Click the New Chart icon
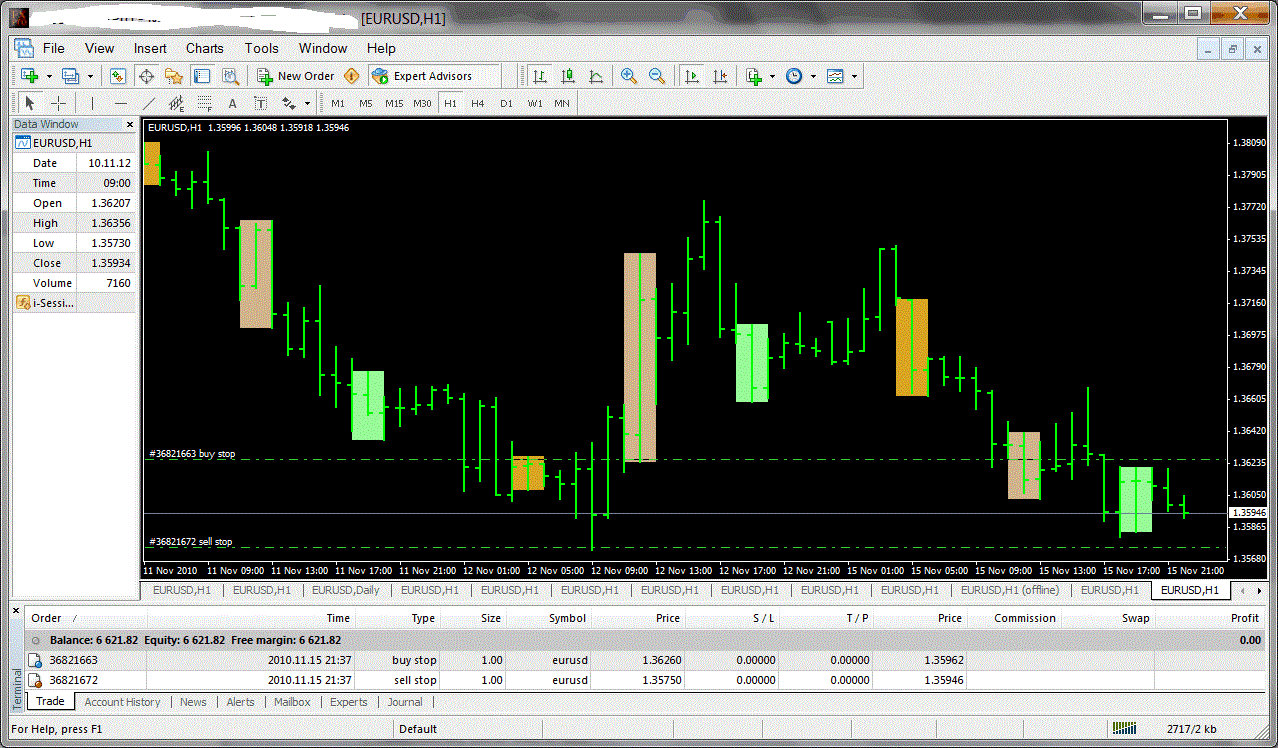1278x748 pixels. [x=29, y=76]
